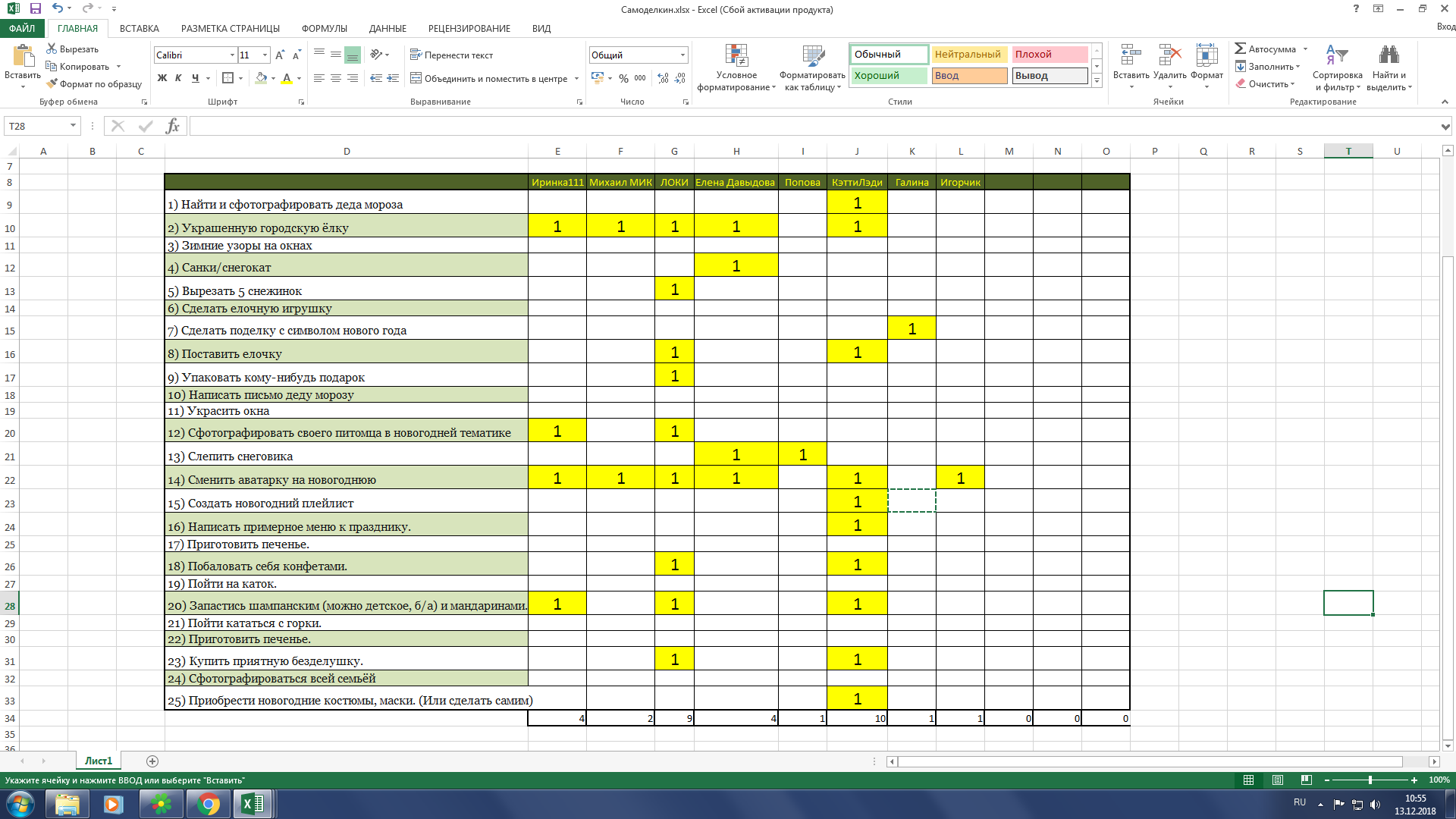Click the Percent Style icon
Image resolution: width=1456 pixels, height=819 pixels.
click(x=623, y=78)
